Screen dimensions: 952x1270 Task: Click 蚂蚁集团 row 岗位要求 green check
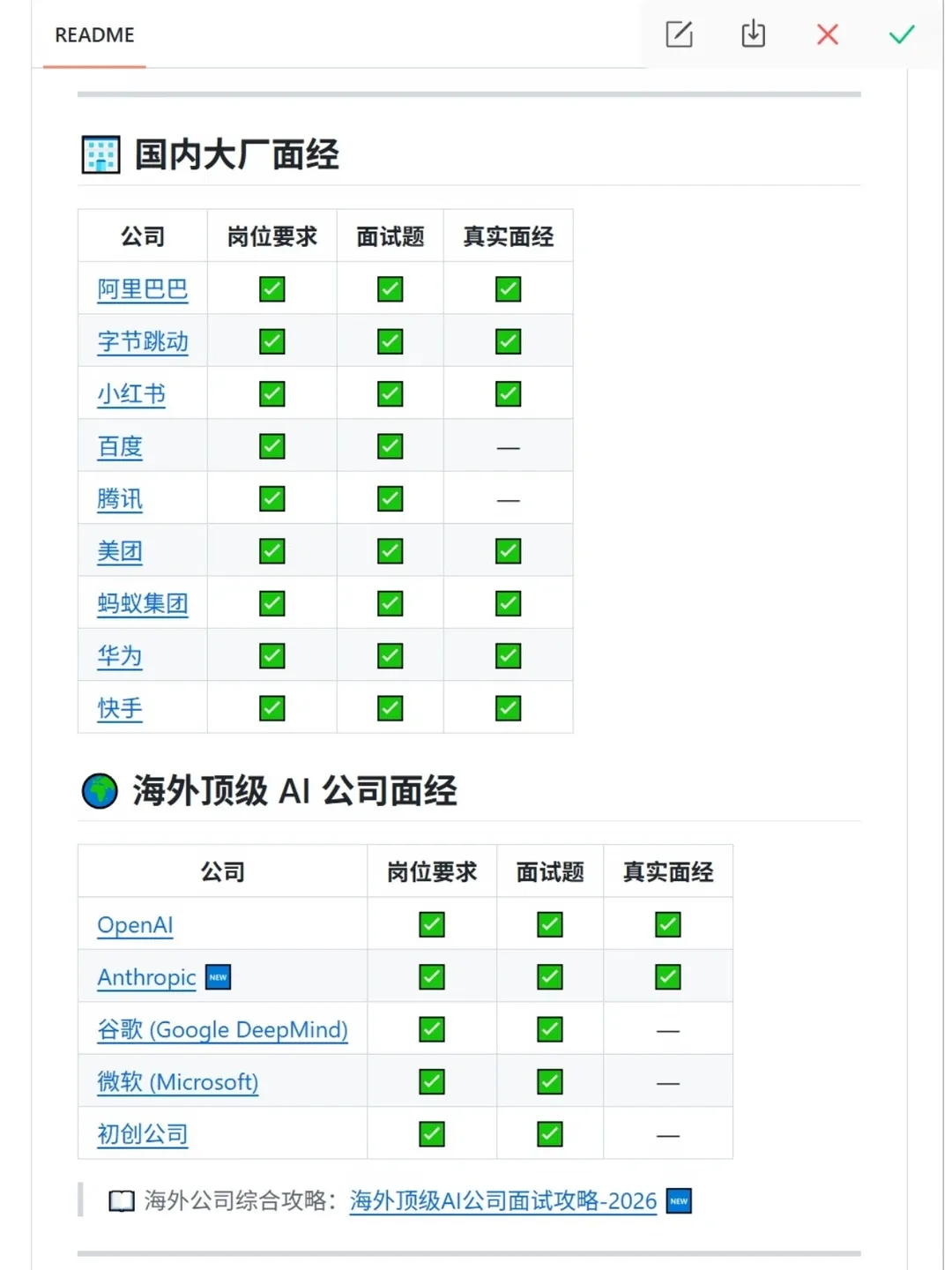(272, 603)
